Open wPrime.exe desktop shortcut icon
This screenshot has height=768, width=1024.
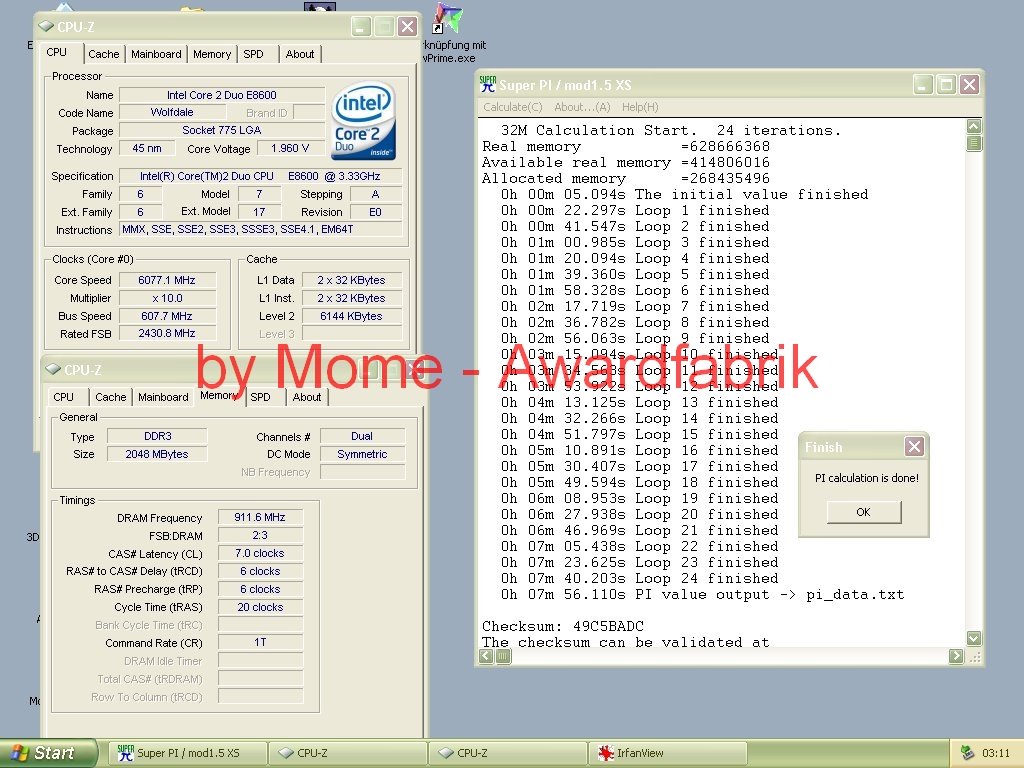(448, 18)
